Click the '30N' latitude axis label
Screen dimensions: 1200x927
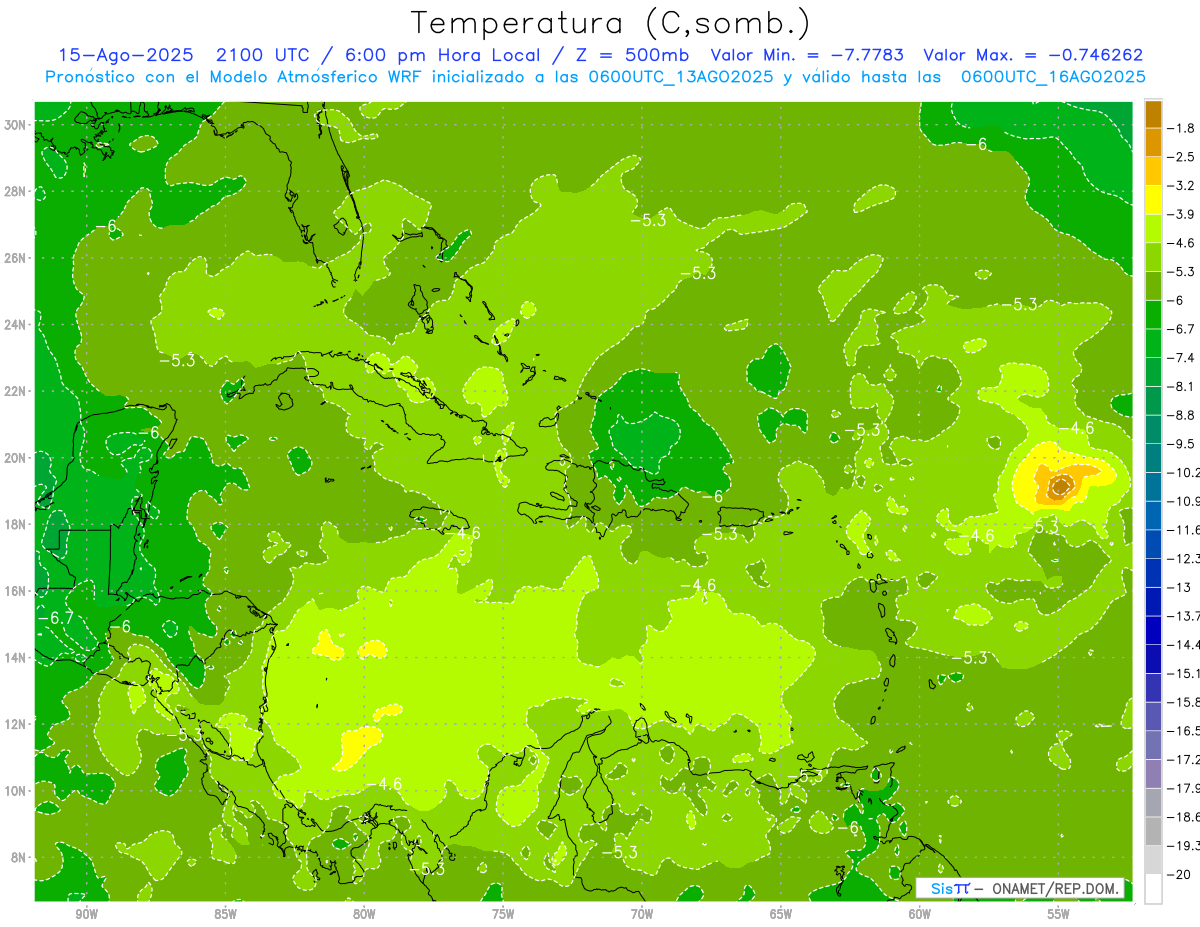[15, 125]
